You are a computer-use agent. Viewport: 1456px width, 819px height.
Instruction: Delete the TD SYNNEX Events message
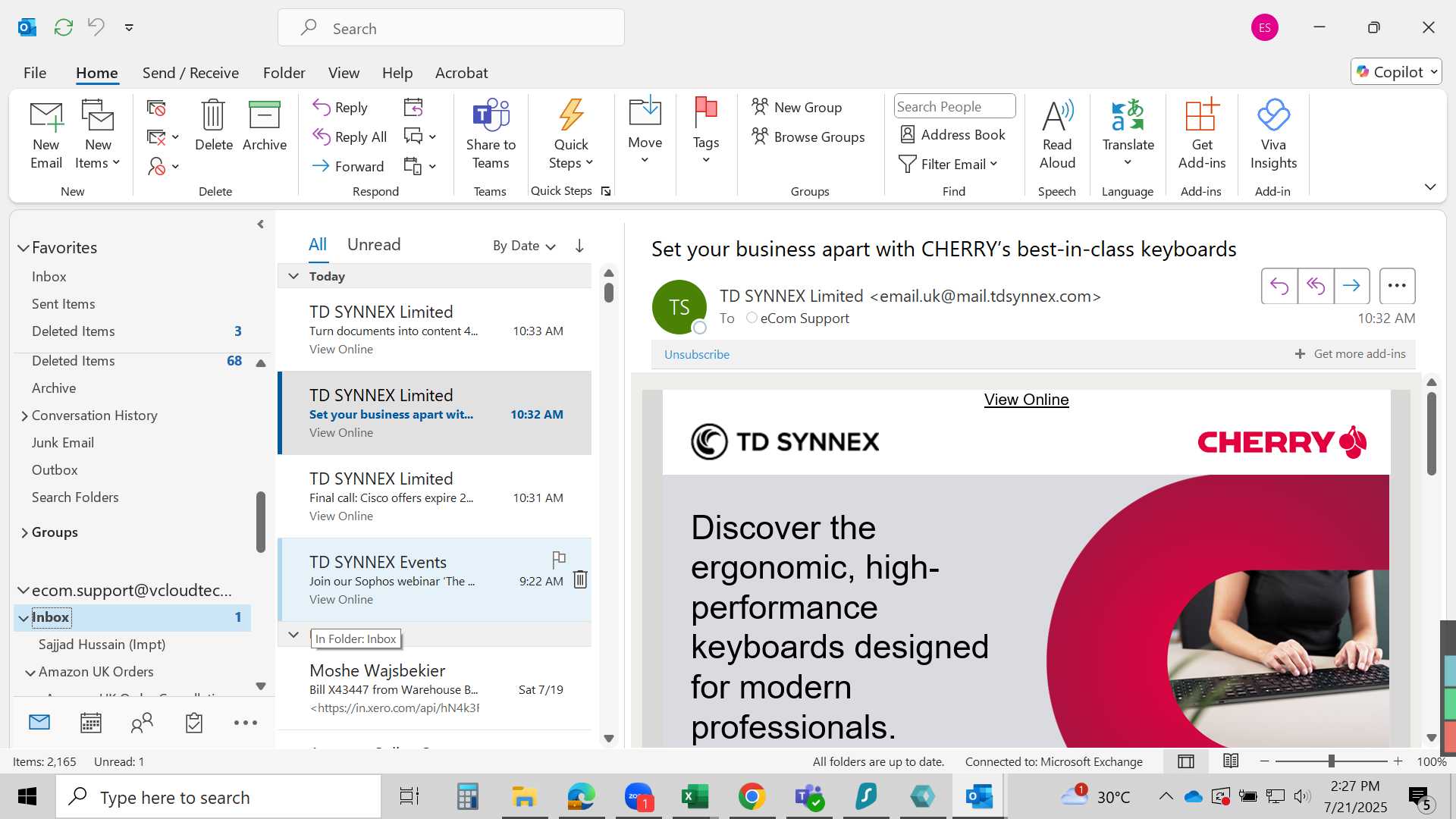click(580, 579)
